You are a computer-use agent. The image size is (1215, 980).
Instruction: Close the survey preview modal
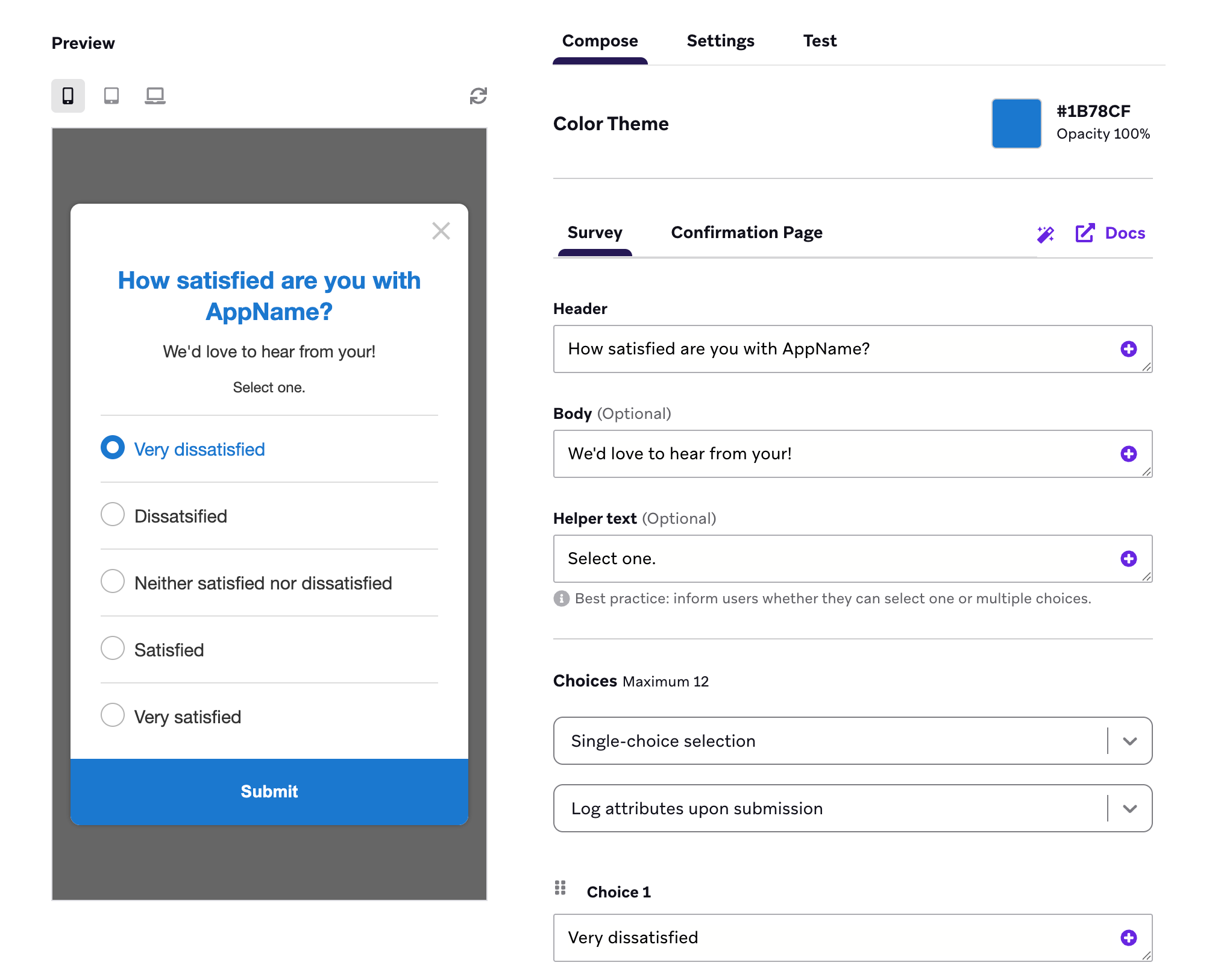point(441,230)
